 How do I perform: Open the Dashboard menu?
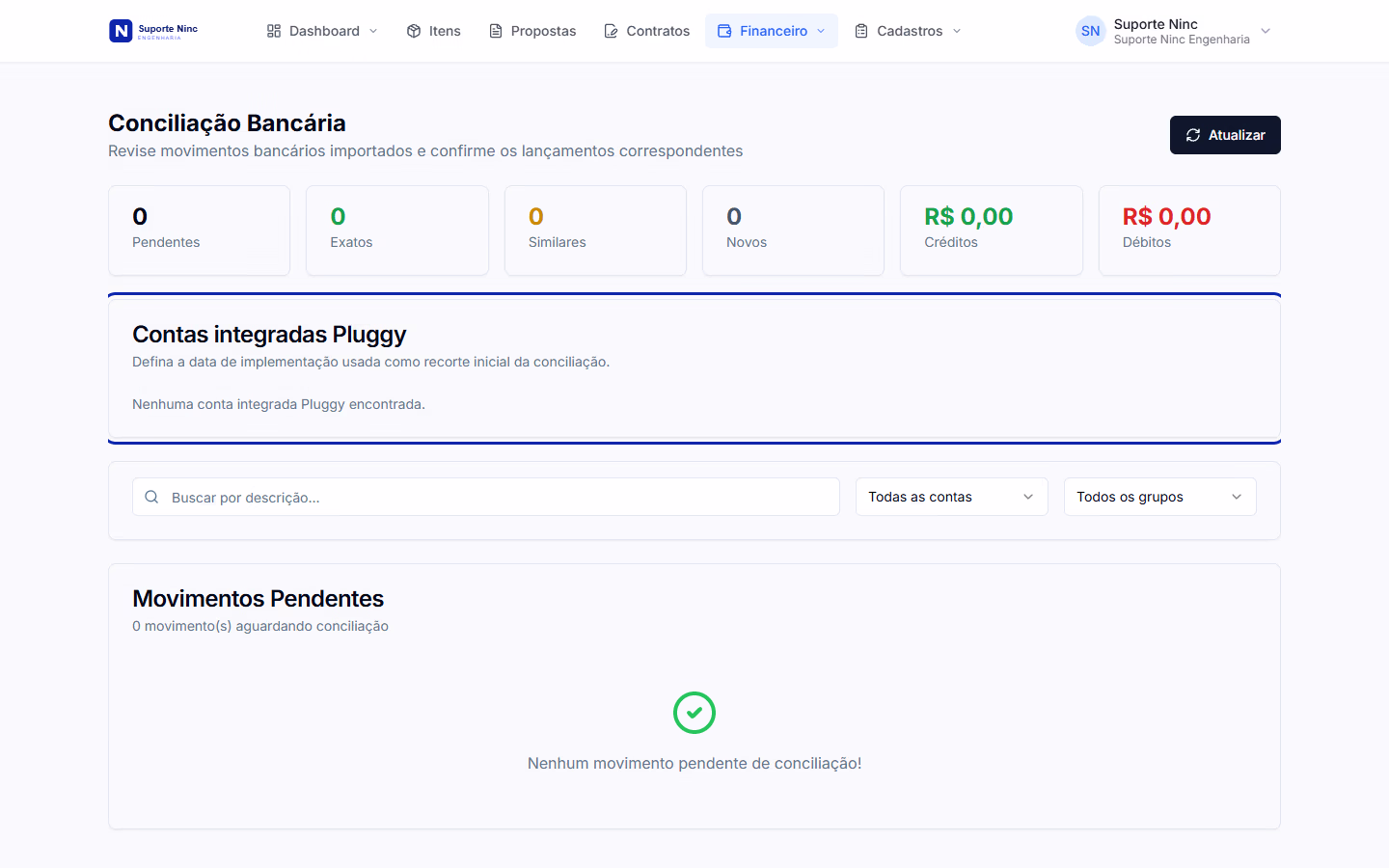click(322, 31)
